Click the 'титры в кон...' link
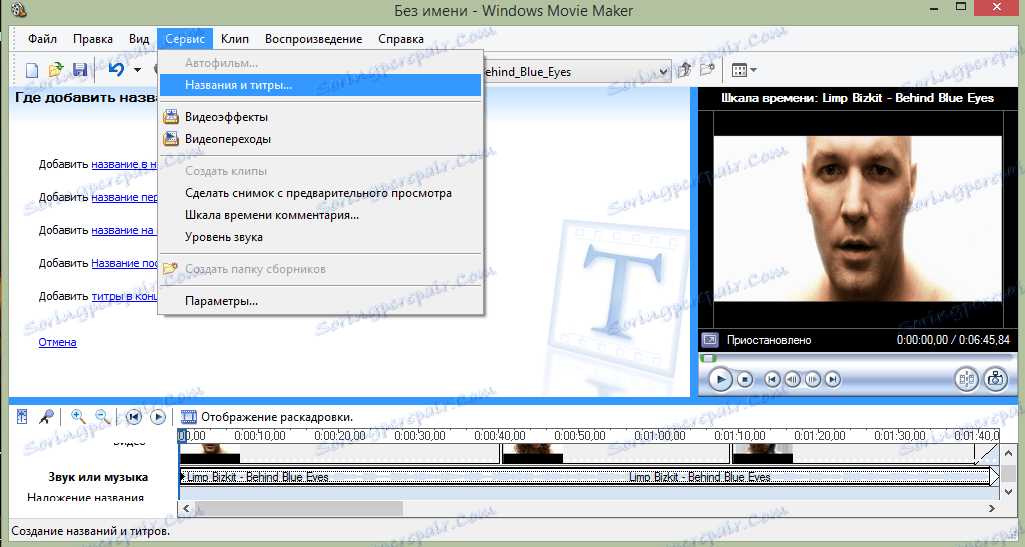The height and width of the screenshot is (547, 1025). click(124, 296)
